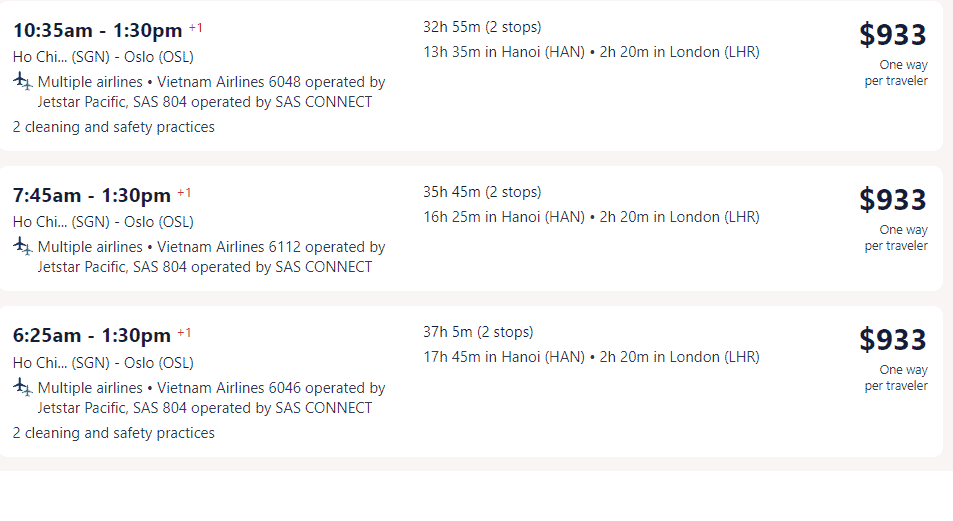
Task: Select the 6:25am - 1:30pm flight
Action: pos(471,382)
